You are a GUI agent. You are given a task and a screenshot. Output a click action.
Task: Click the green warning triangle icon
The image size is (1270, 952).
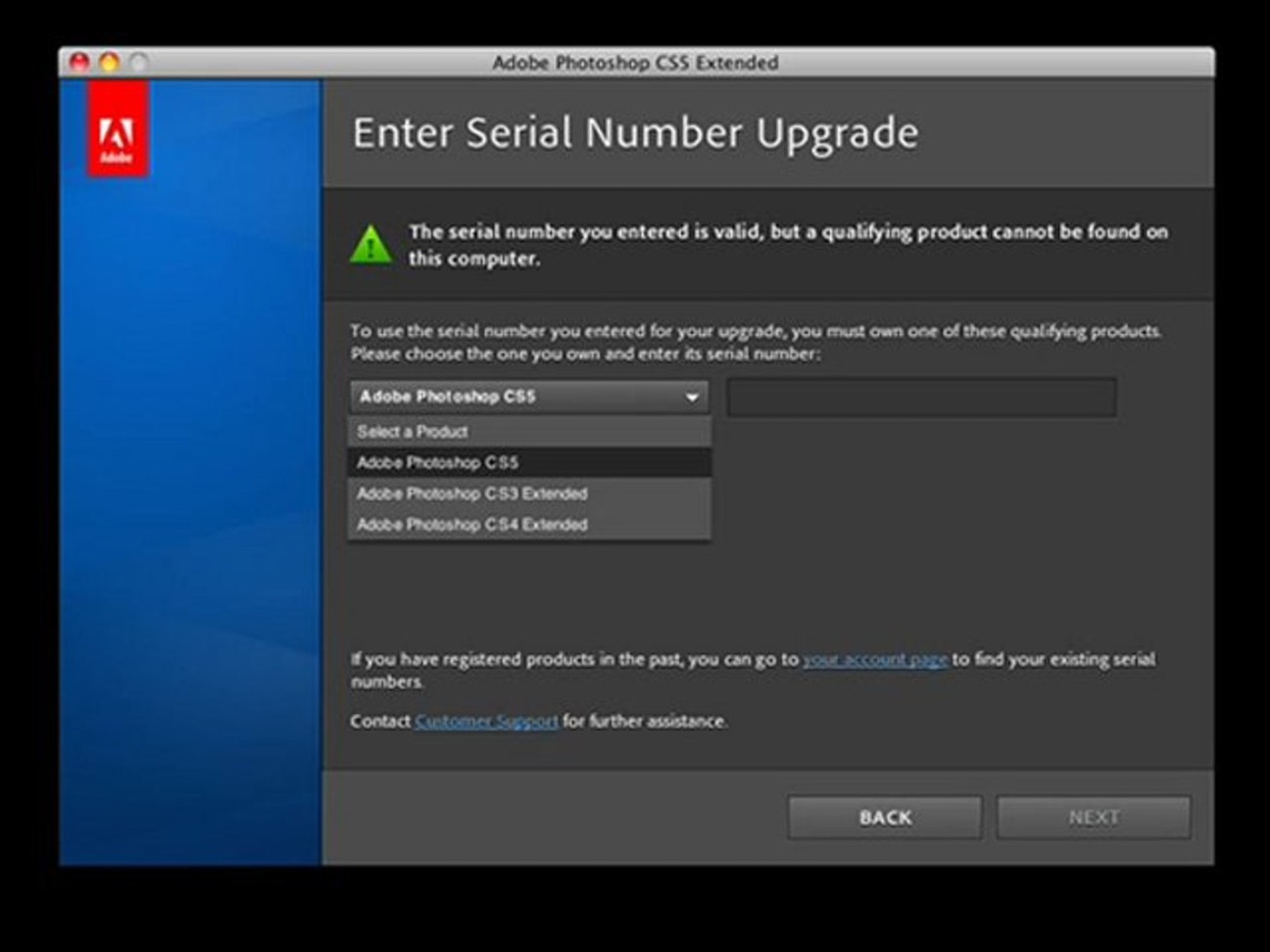[x=371, y=244]
